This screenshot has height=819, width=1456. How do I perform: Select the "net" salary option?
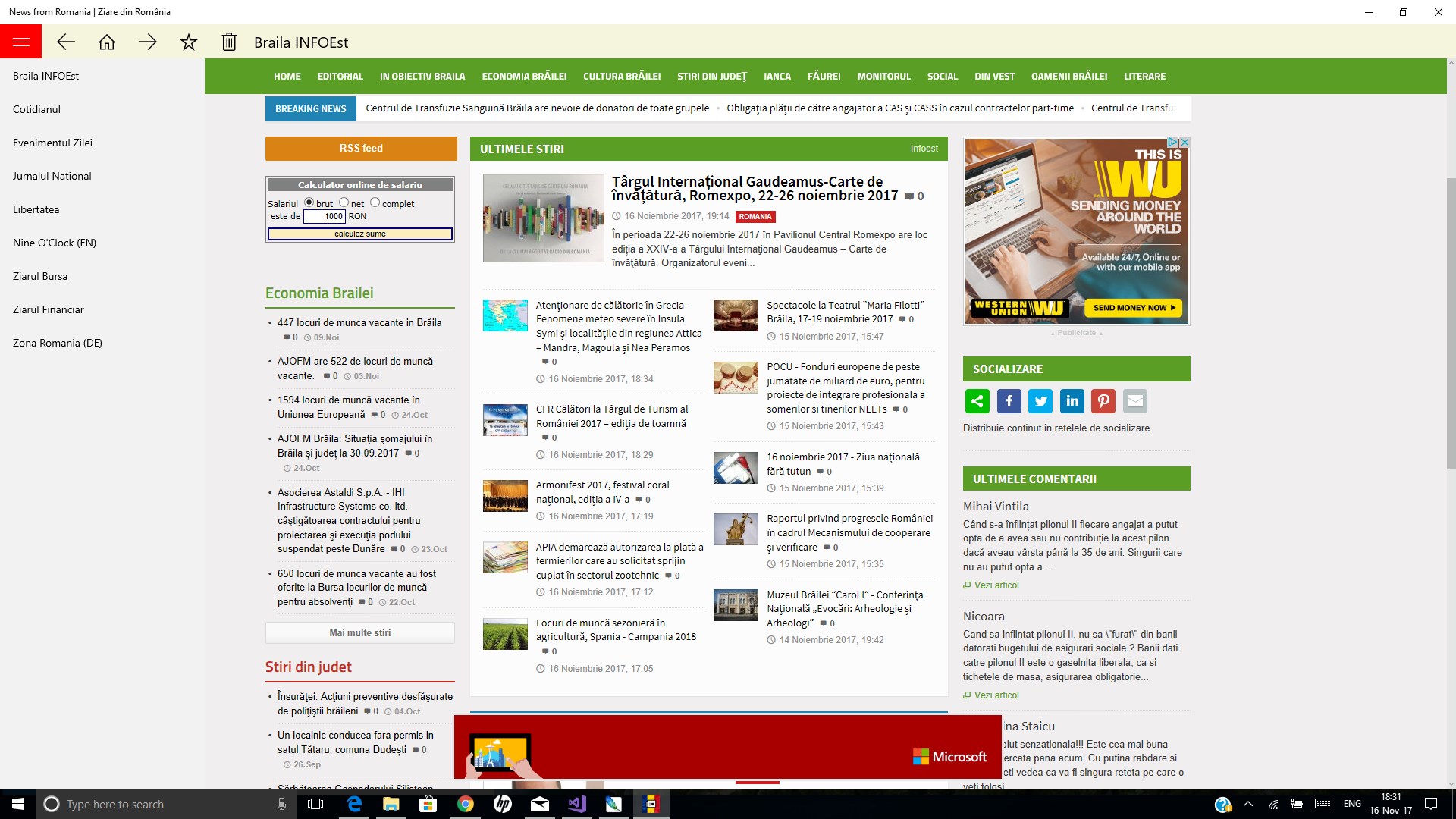343,202
